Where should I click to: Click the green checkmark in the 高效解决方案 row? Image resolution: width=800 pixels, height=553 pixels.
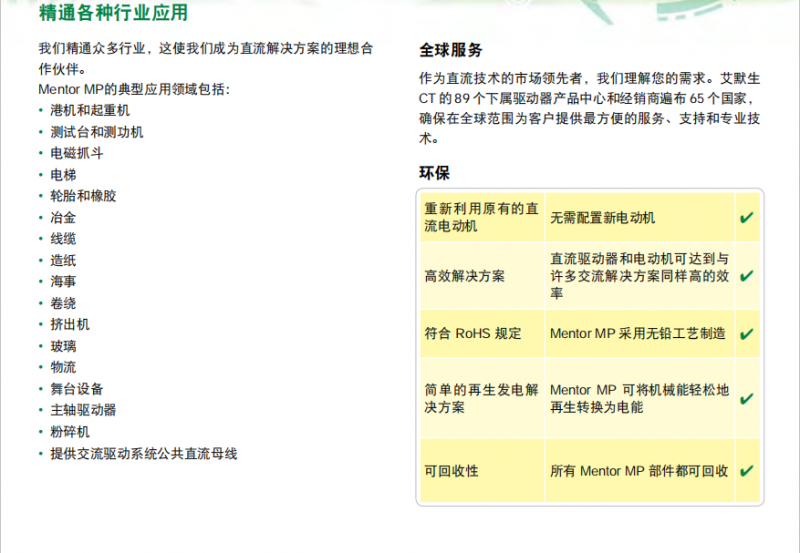point(746,276)
